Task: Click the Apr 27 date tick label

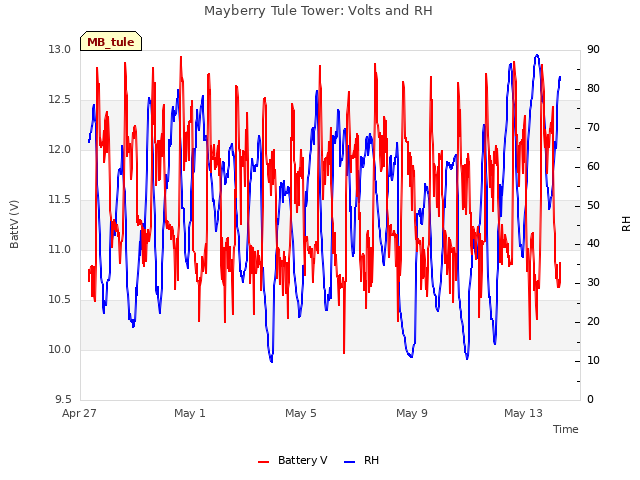Action: tap(79, 413)
